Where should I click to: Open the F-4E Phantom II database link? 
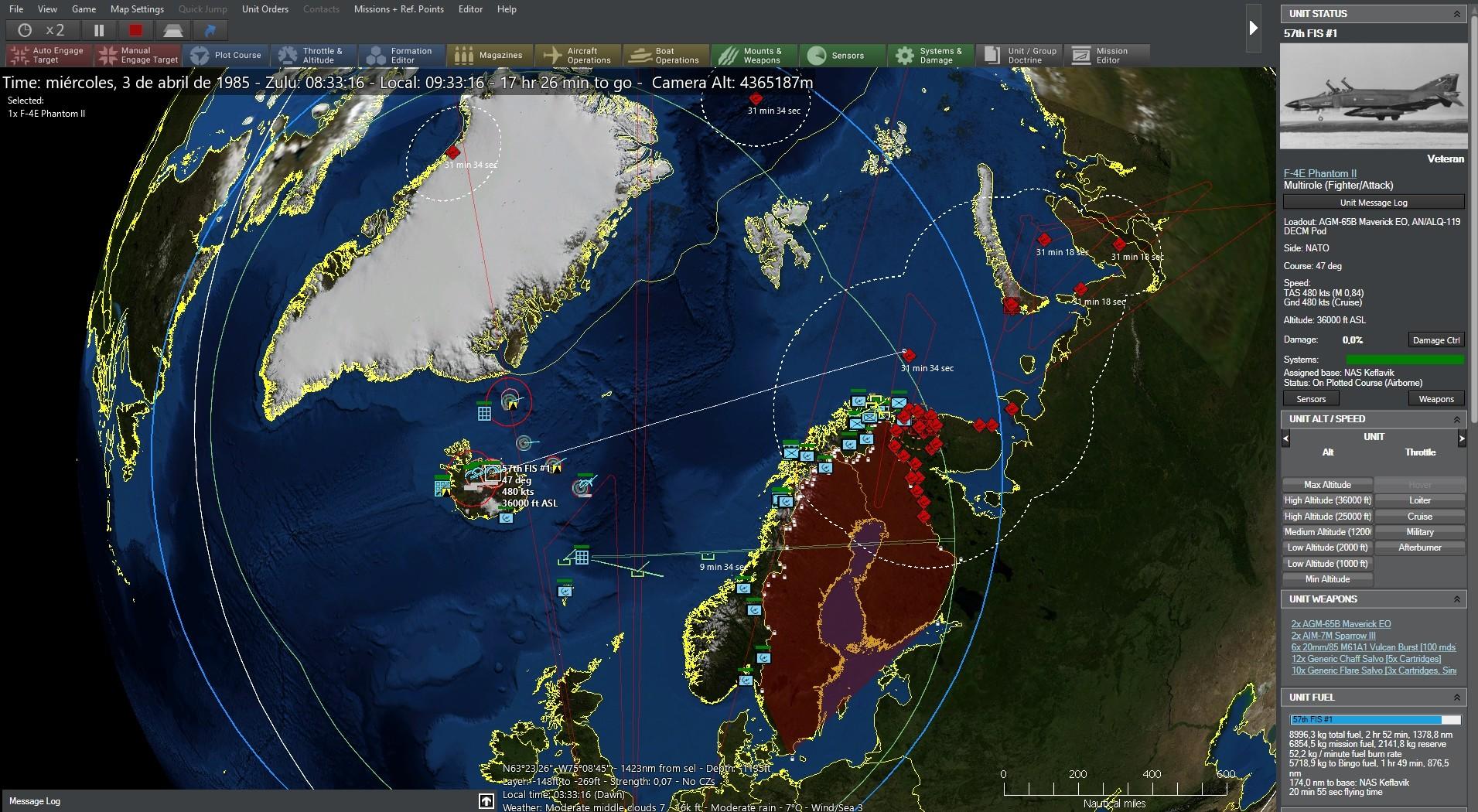[1318, 172]
